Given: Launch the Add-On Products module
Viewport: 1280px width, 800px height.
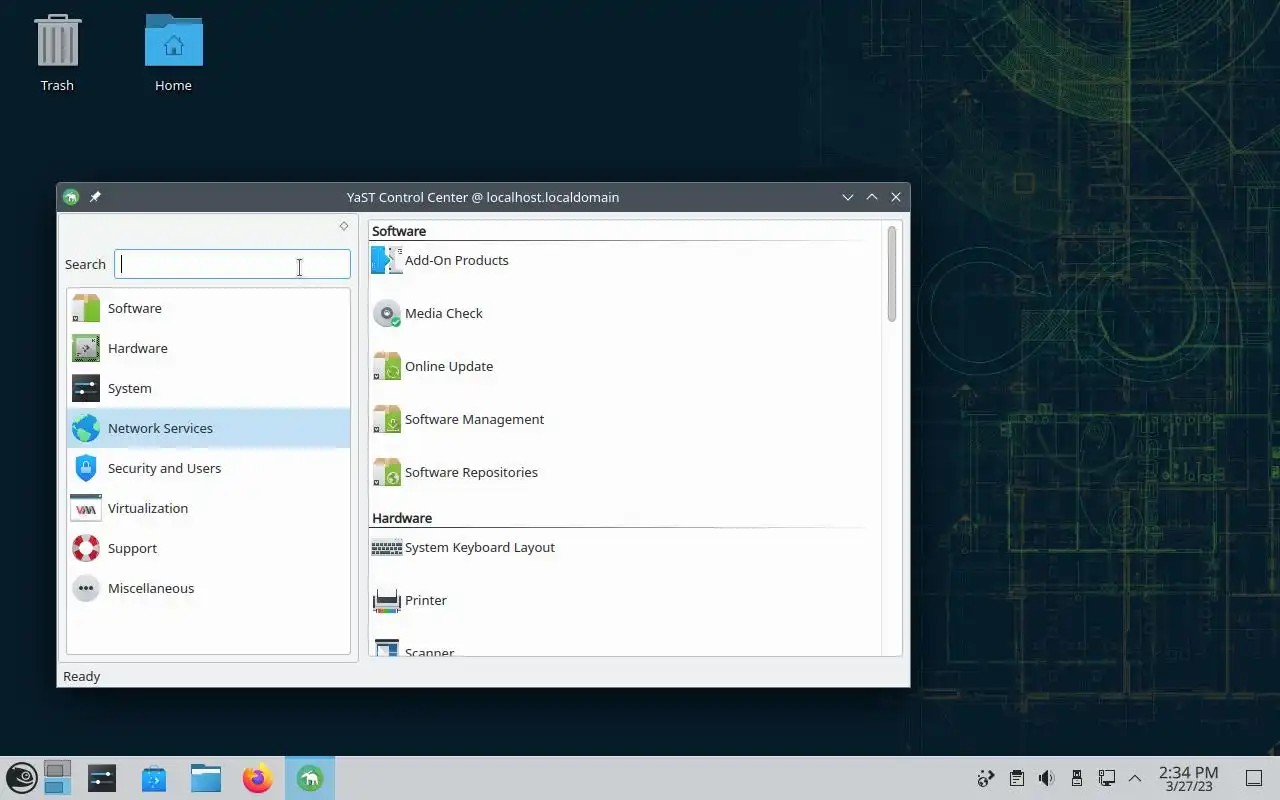Looking at the screenshot, I should click(440, 260).
